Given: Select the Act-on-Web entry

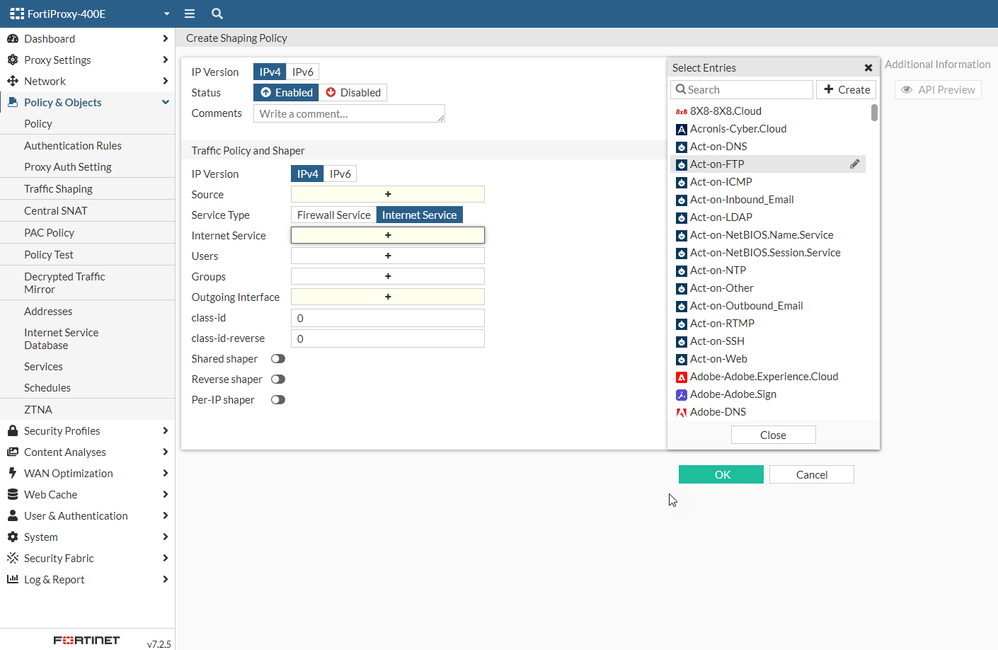Looking at the screenshot, I should [768, 359].
